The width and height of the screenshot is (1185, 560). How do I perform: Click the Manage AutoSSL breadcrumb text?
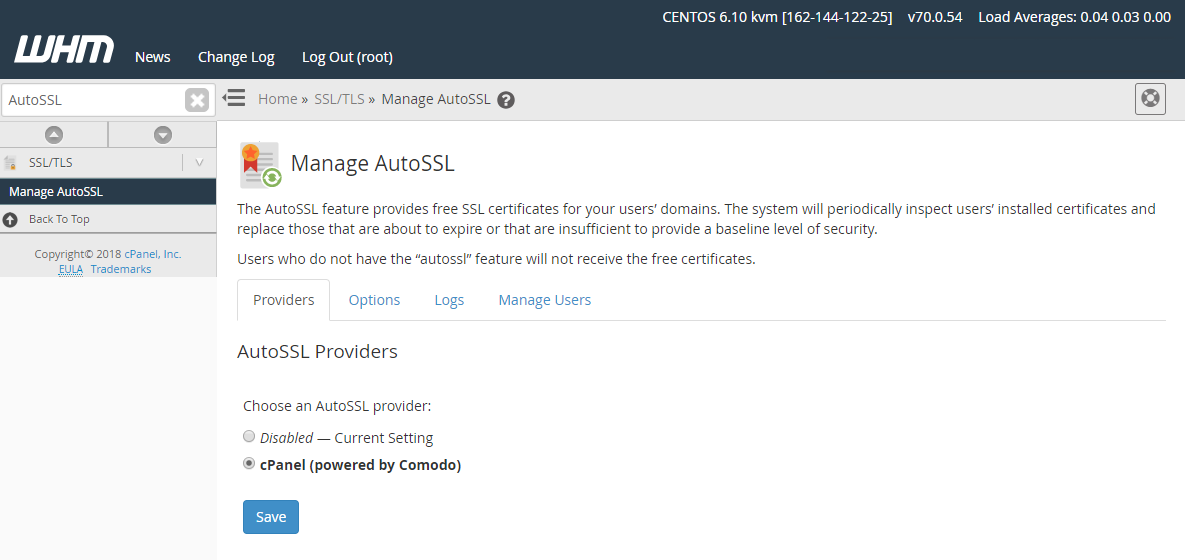436,99
